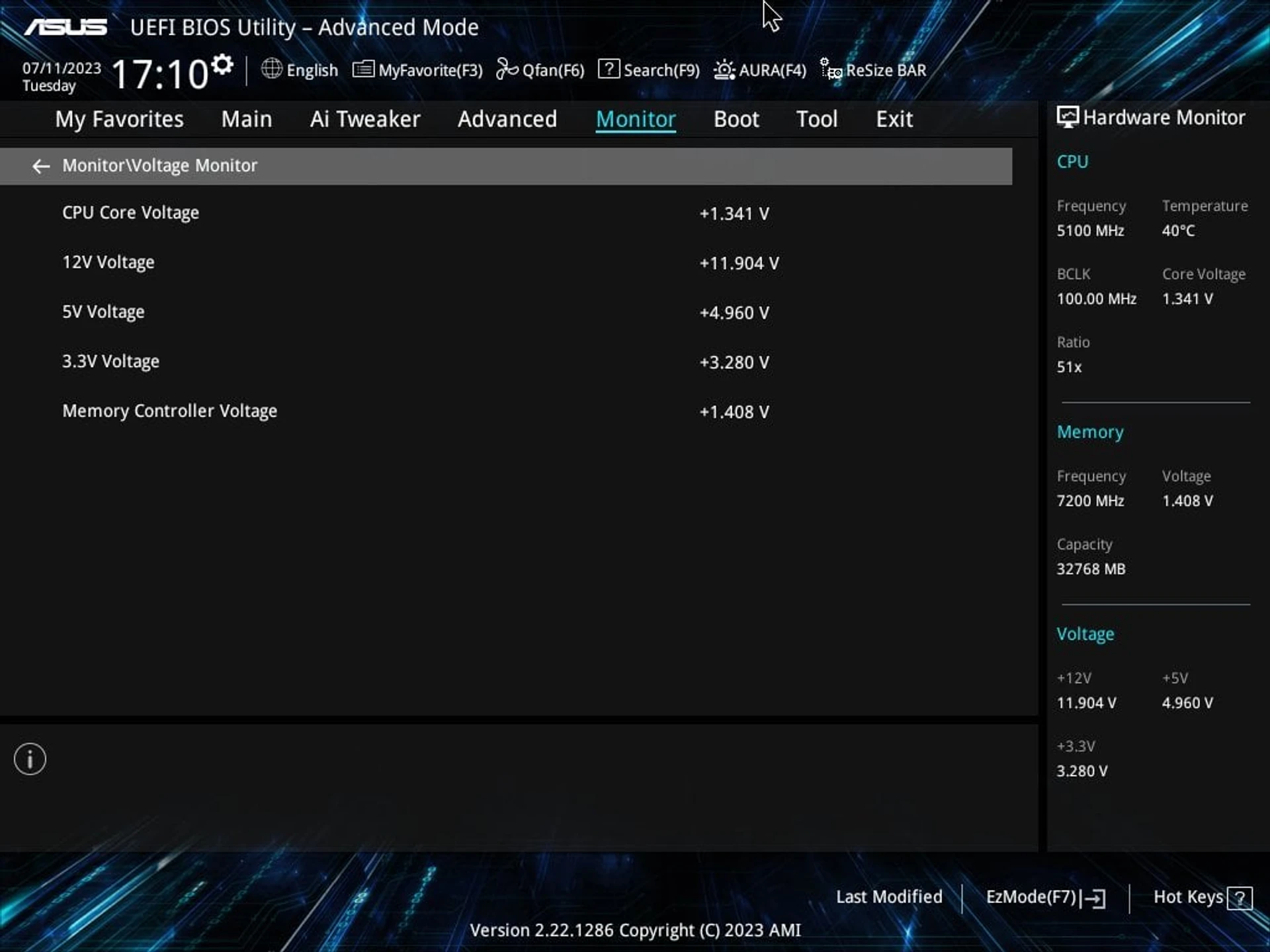The width and height of the screenshot is (1270, 952).
Task: Click the Hot Keys question mark icon
Action: point(1240,898)
